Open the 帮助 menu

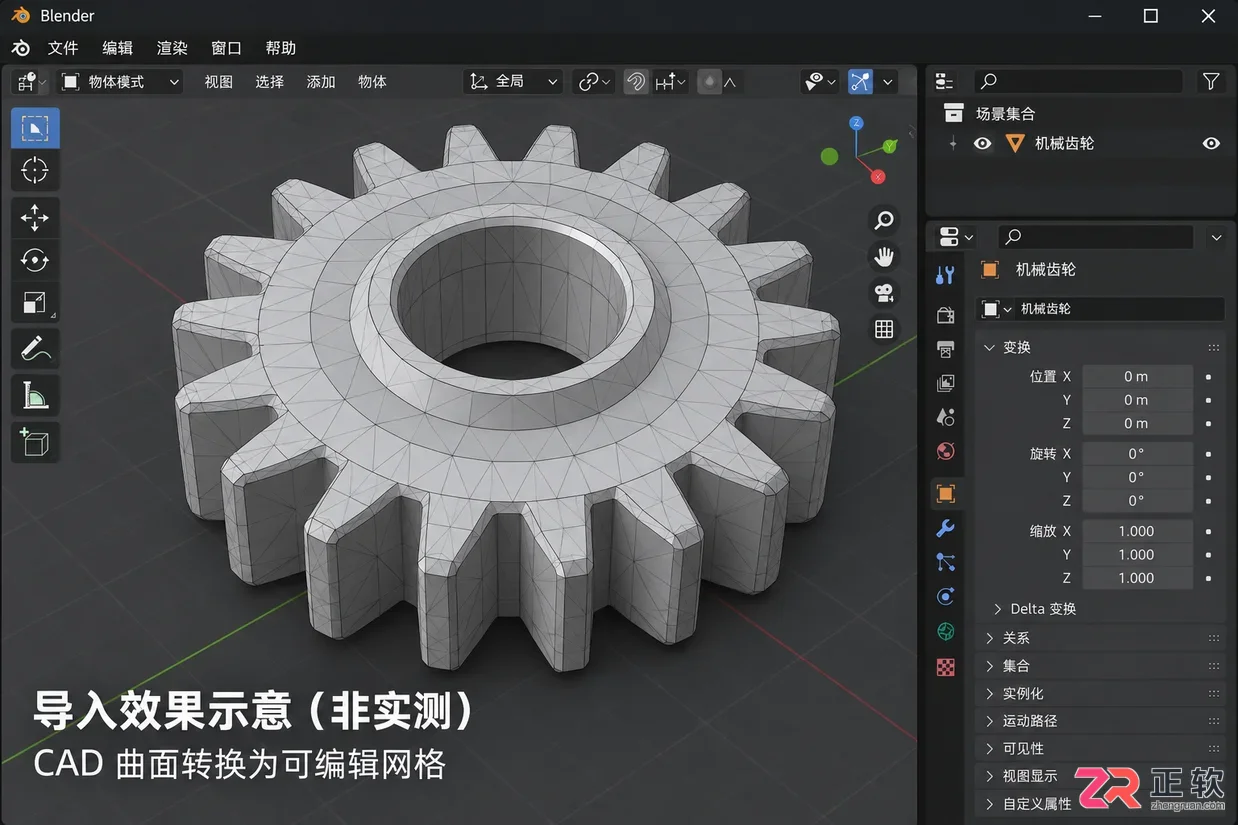point(281,48)
